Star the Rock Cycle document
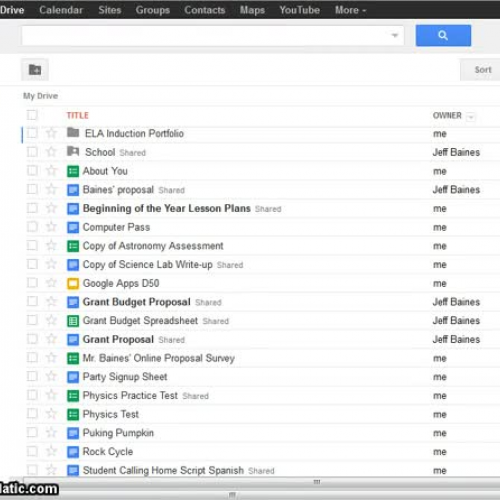The width and height of the screenshot is (500, 500). (x=51, y=451)
